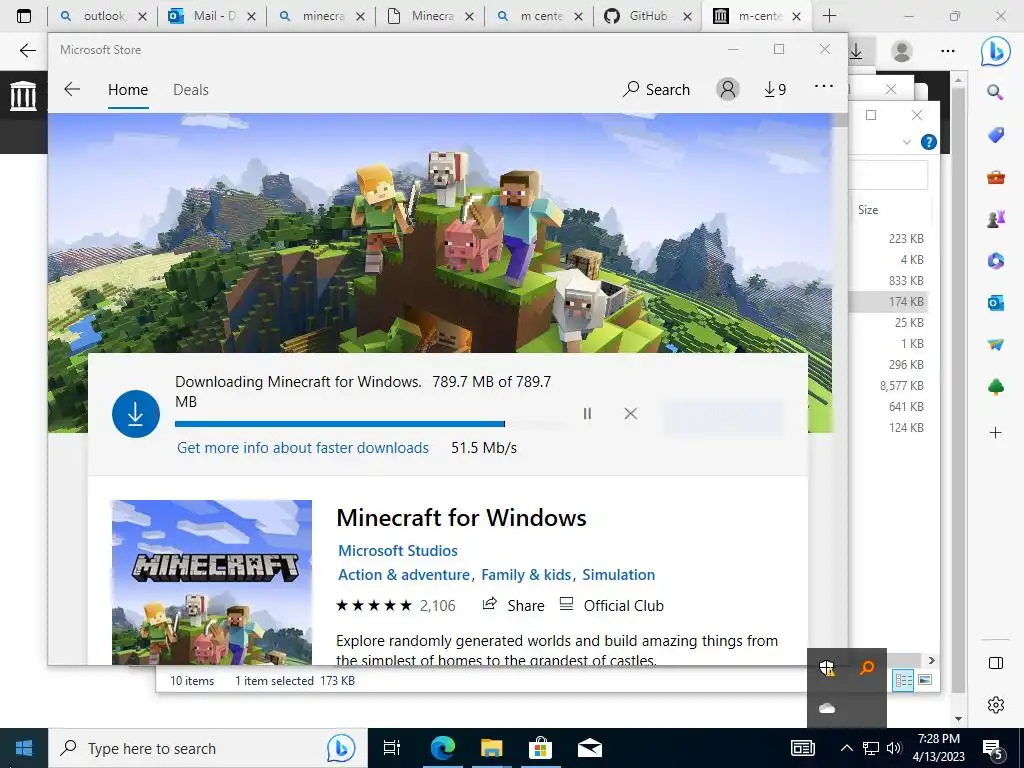Switch to the Deals tab
The image size is (1024, 768).
click(x=191, y=89)
